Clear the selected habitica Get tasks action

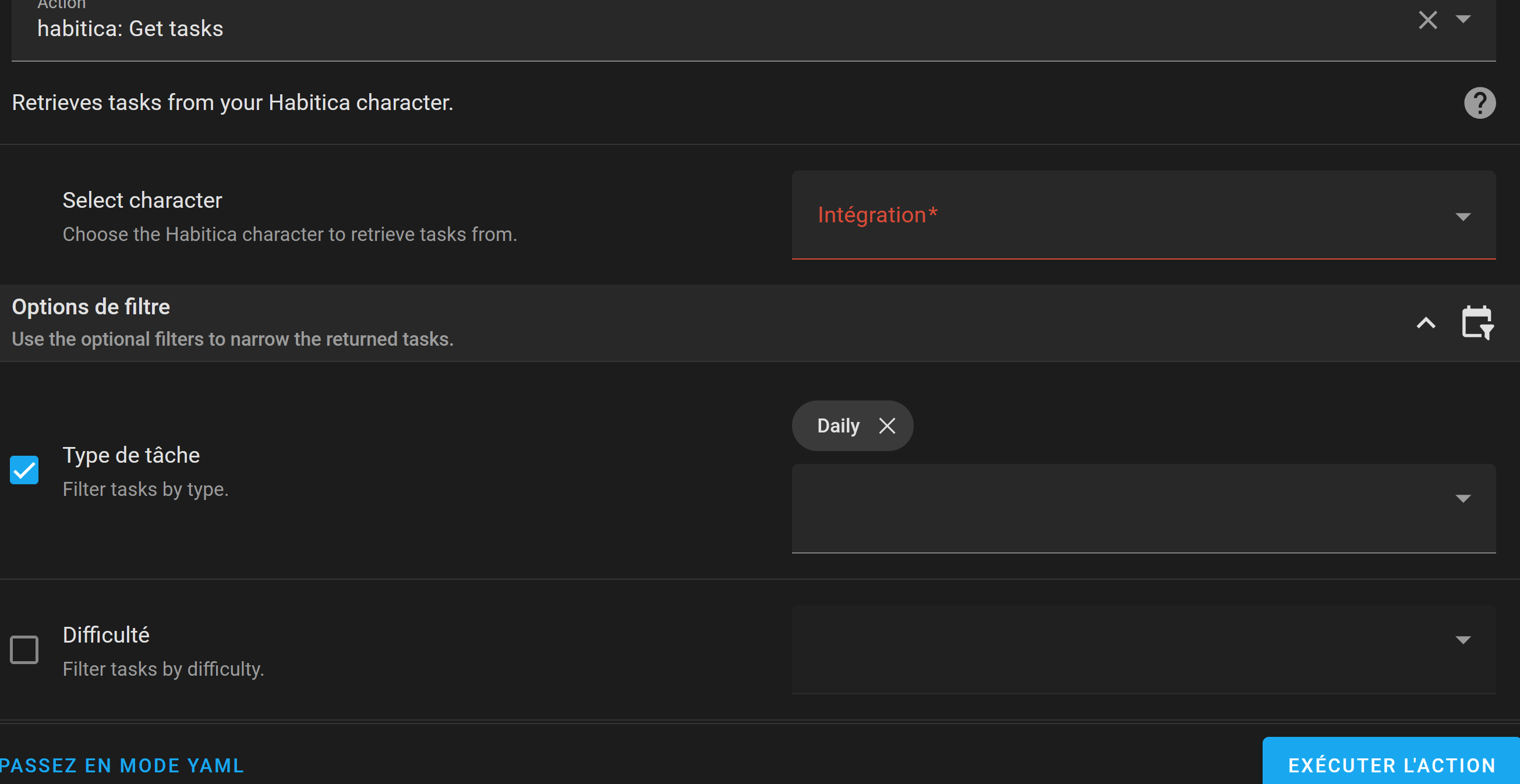point(1428,20)
